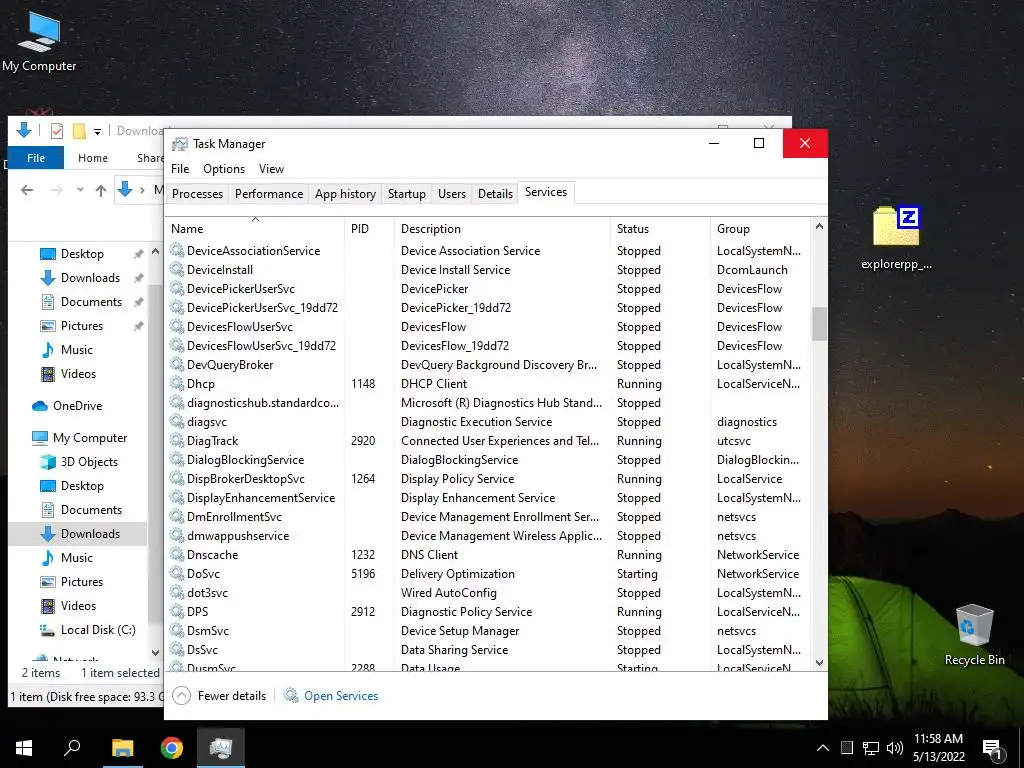Open Local Disk (C:) in the Explorer sidebar
This screenshot has width=1024, height=768.
[98, 630]
